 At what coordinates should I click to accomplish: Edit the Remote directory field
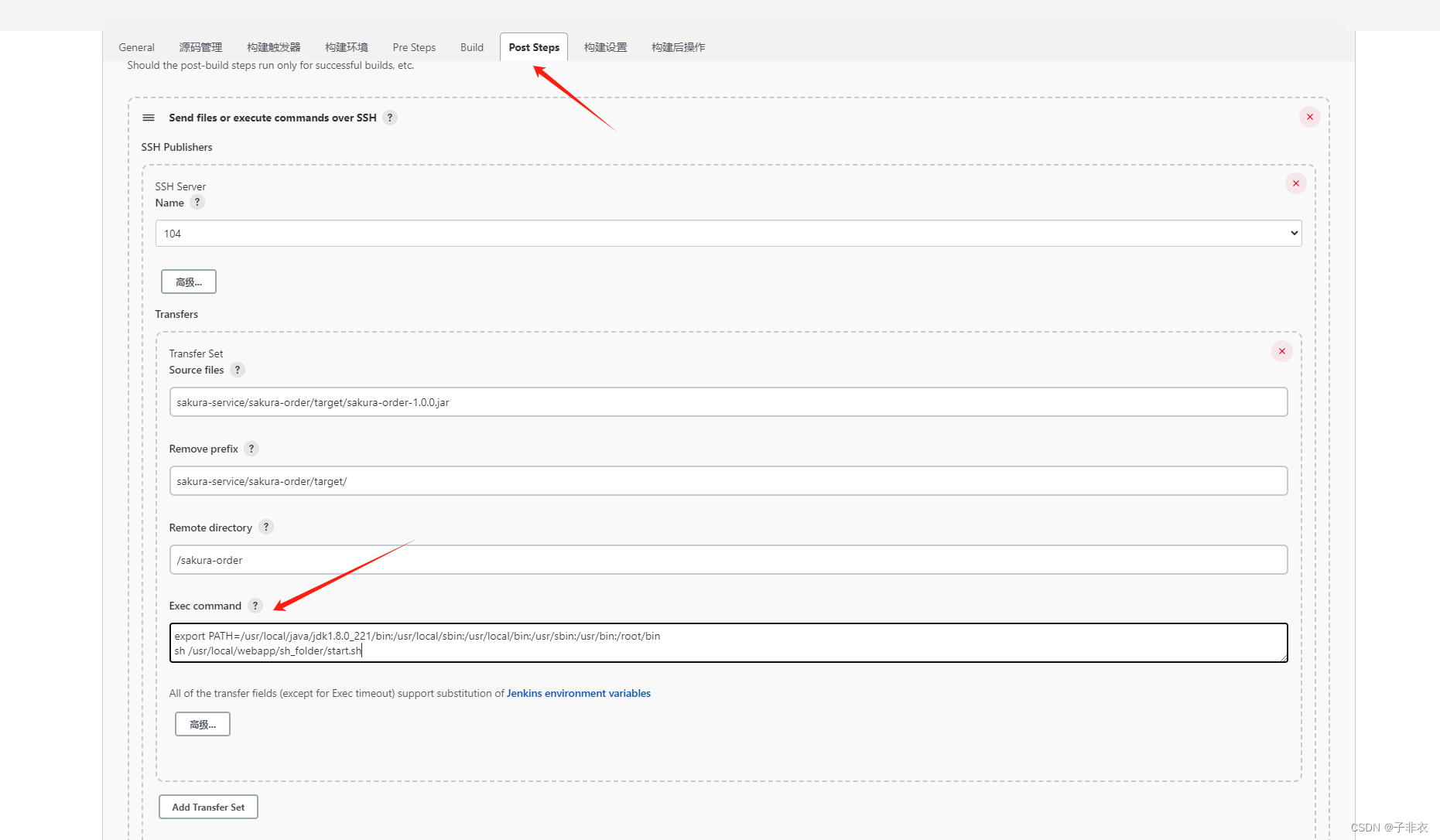click(x=728, y=560)
